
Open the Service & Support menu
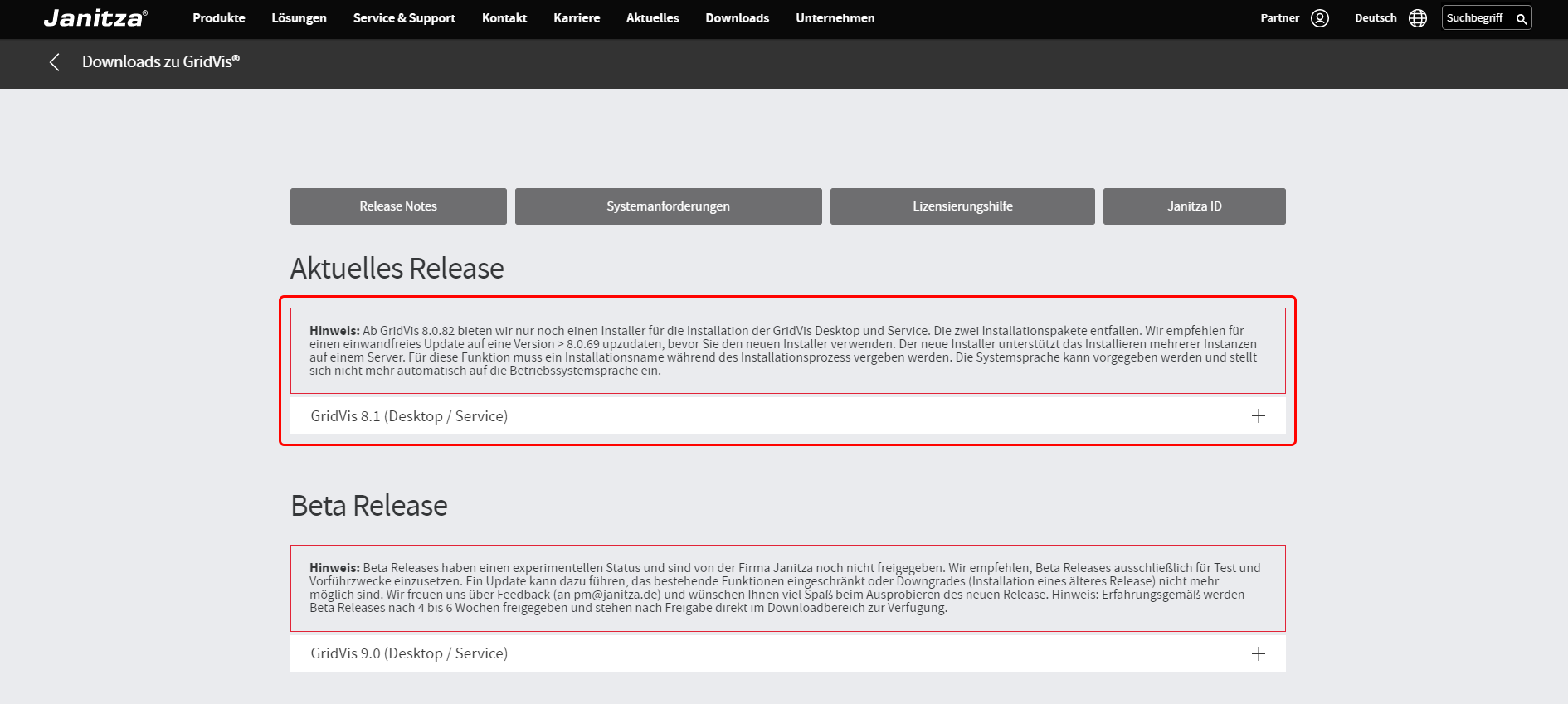[x=404, y=18]
